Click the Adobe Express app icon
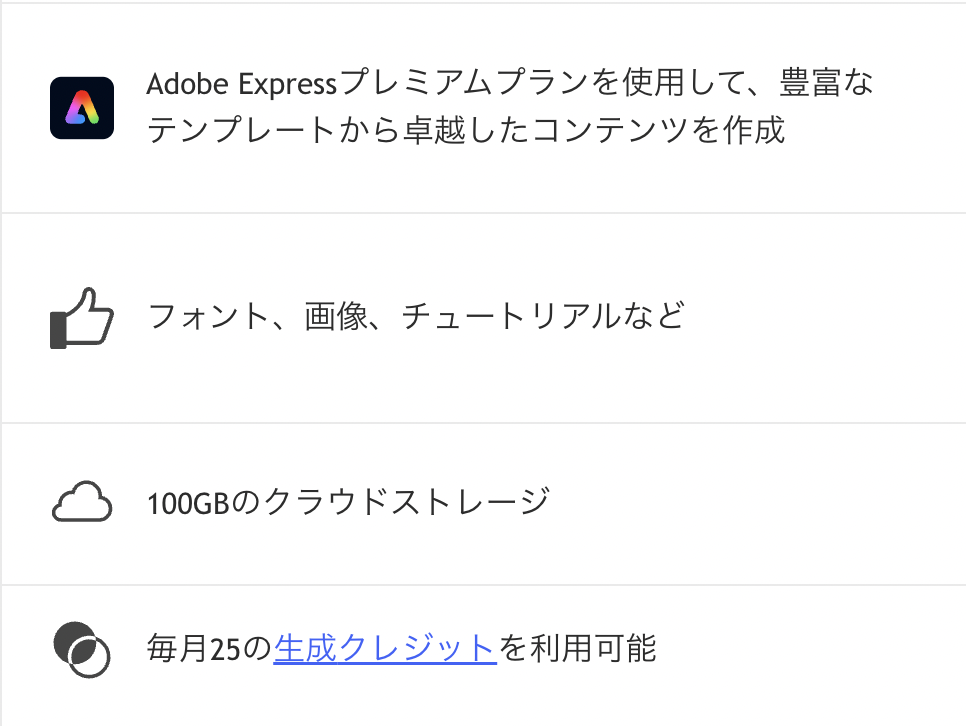Viewport: 966px width, 726px height. click(x=82, y=108)
